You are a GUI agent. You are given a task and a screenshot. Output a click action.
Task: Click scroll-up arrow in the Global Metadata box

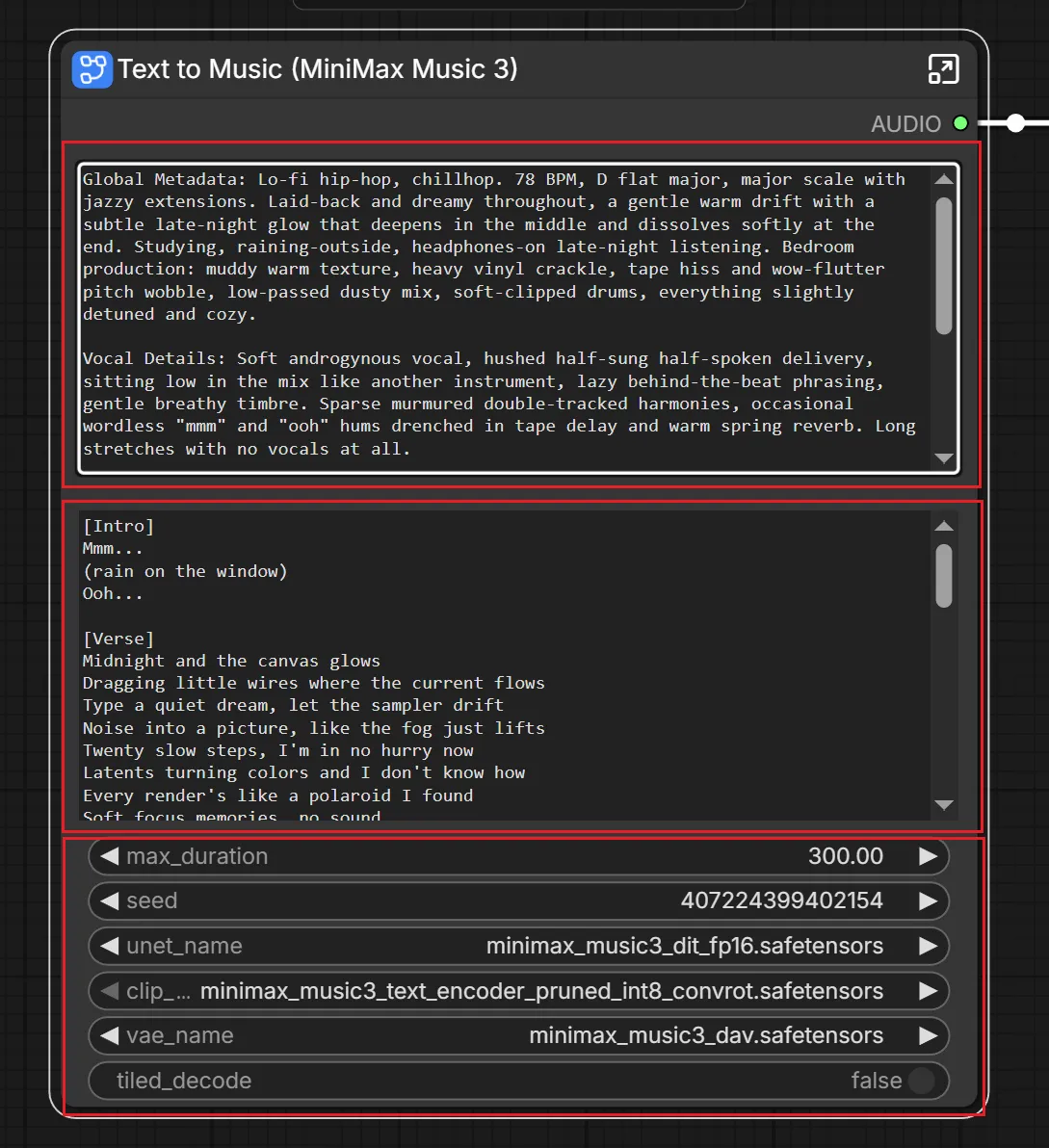coord(944,179)
